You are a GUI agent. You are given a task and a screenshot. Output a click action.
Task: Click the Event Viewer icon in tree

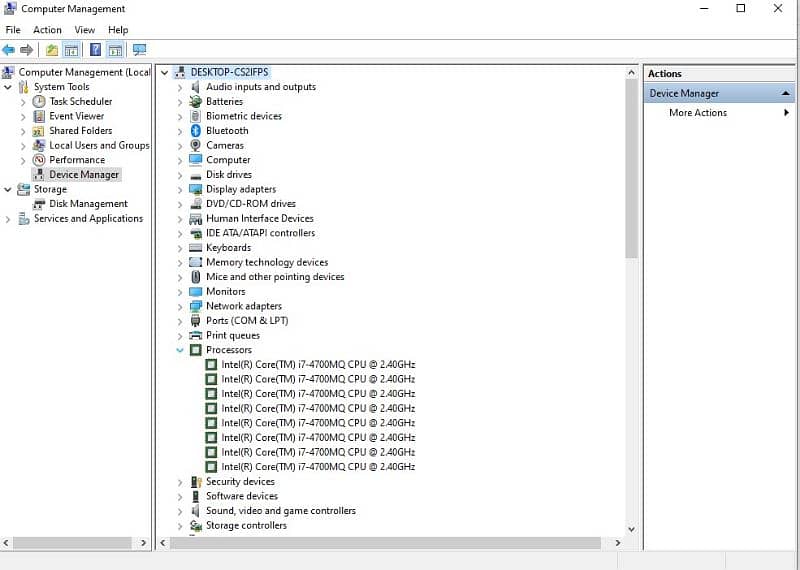point(39,116)
